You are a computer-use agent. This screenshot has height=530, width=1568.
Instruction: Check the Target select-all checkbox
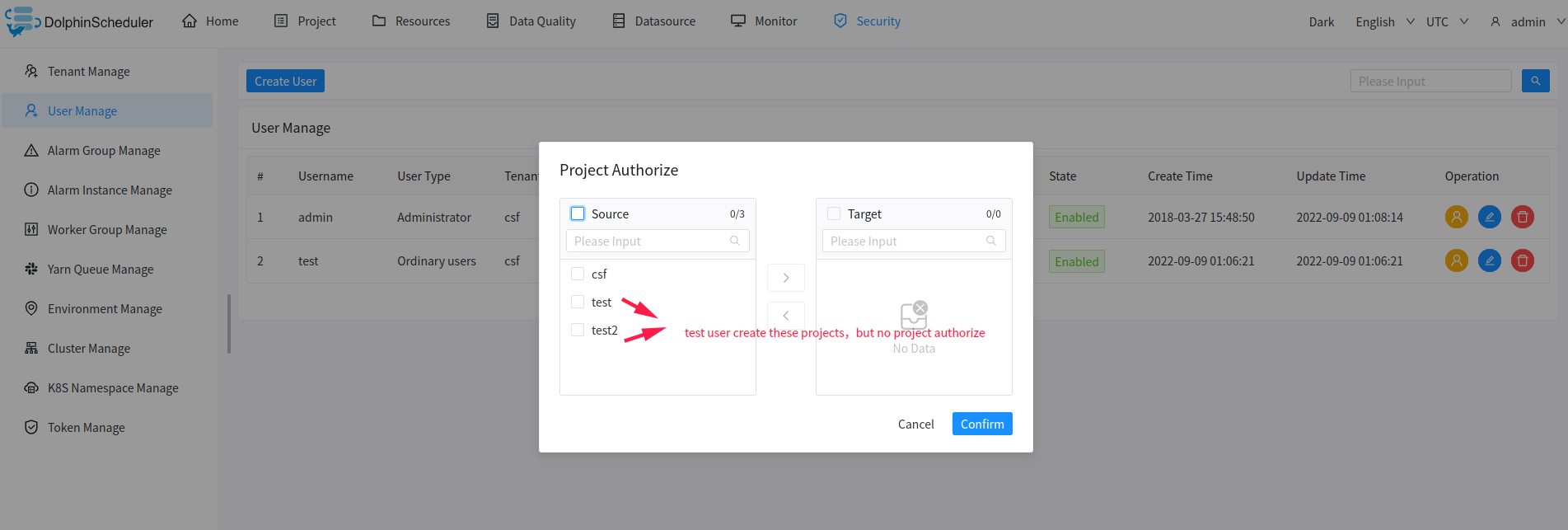[x=834, y=213]
